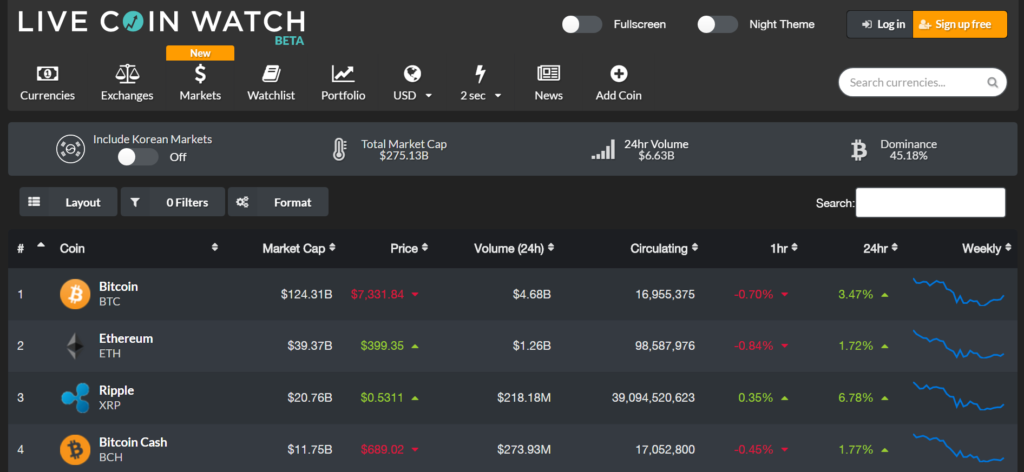1024x472 pixels.
Task: Click Ripple 24hr change 6.78%
Action: click(856, 398)
